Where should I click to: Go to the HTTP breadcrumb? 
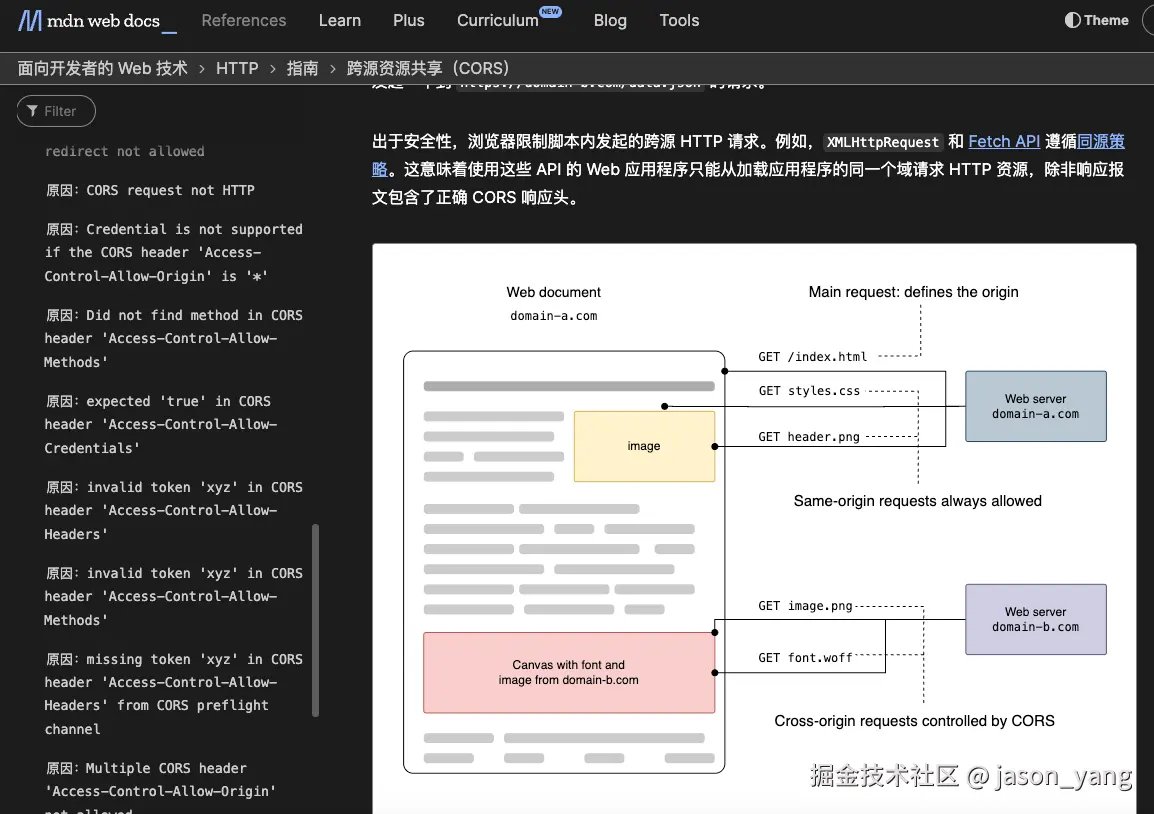pos(237,68)
